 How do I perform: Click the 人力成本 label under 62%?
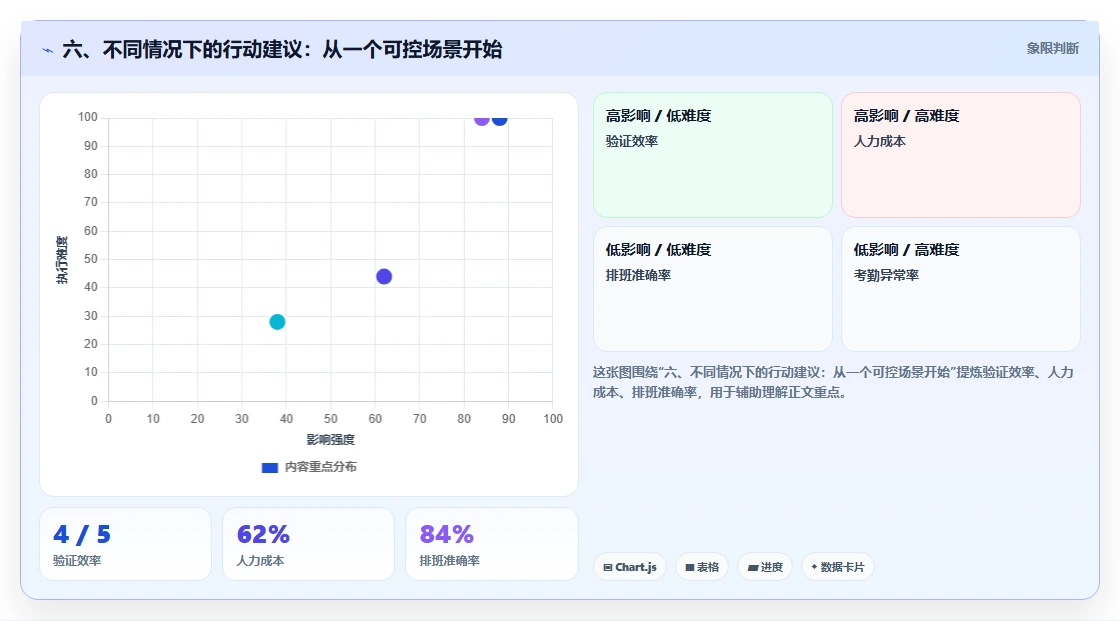point(260,561)
